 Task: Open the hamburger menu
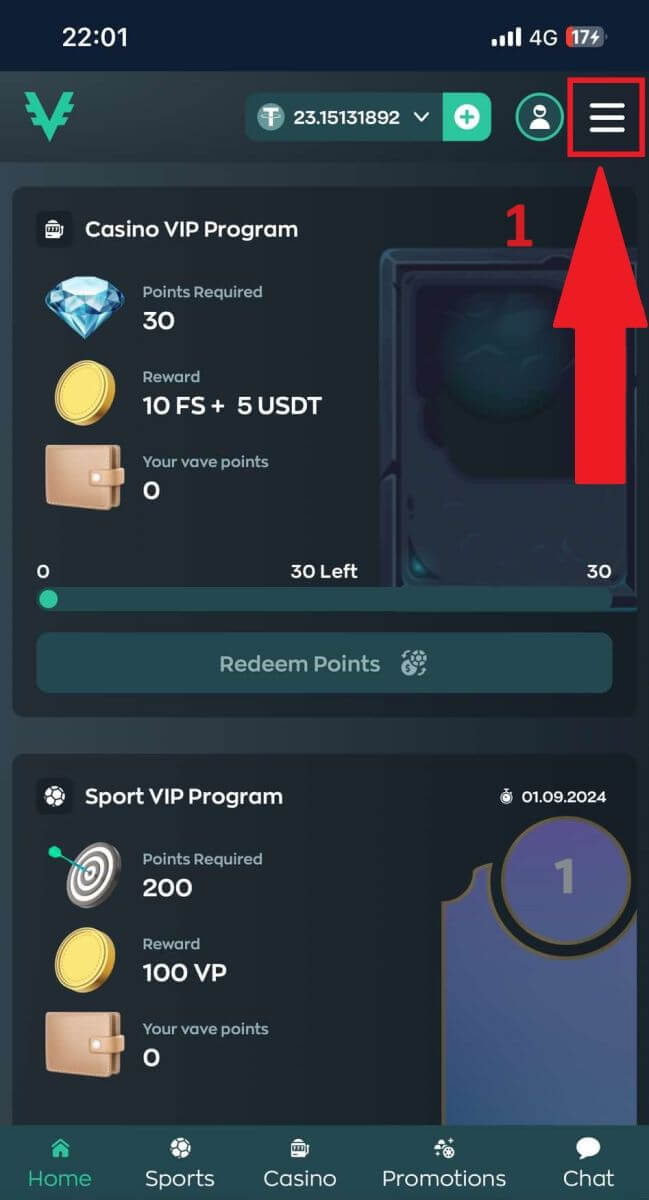606,117
